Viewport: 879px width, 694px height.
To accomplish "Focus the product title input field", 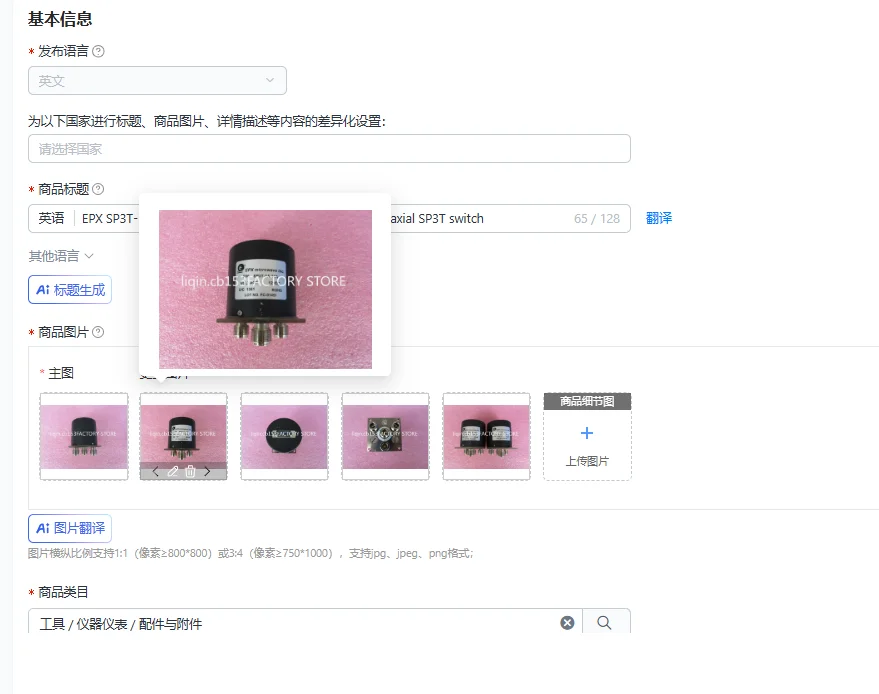I will [330, 219].
